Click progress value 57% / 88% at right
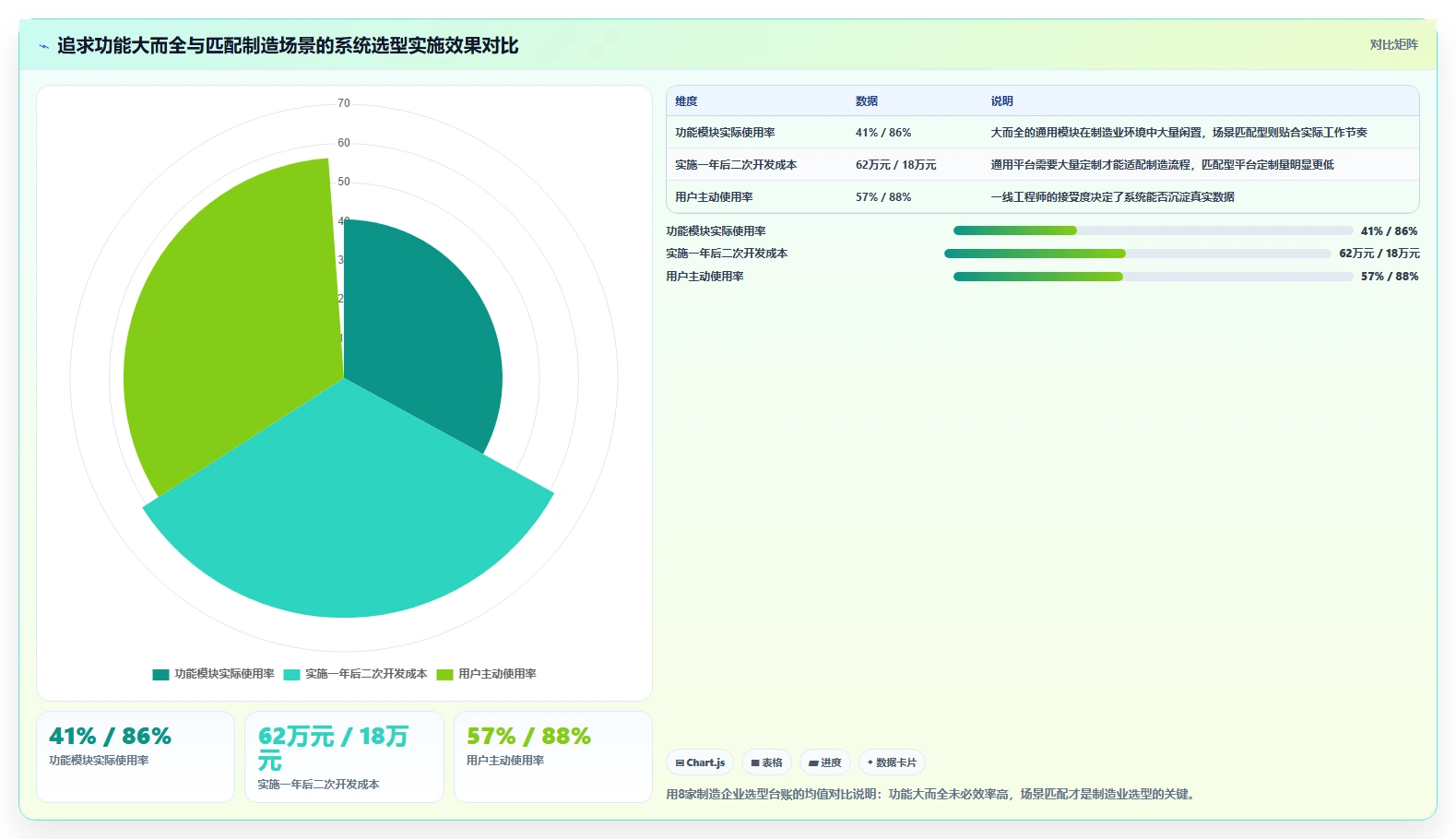This screenshot has height=839, width=1456. [x=1390, y=277]
